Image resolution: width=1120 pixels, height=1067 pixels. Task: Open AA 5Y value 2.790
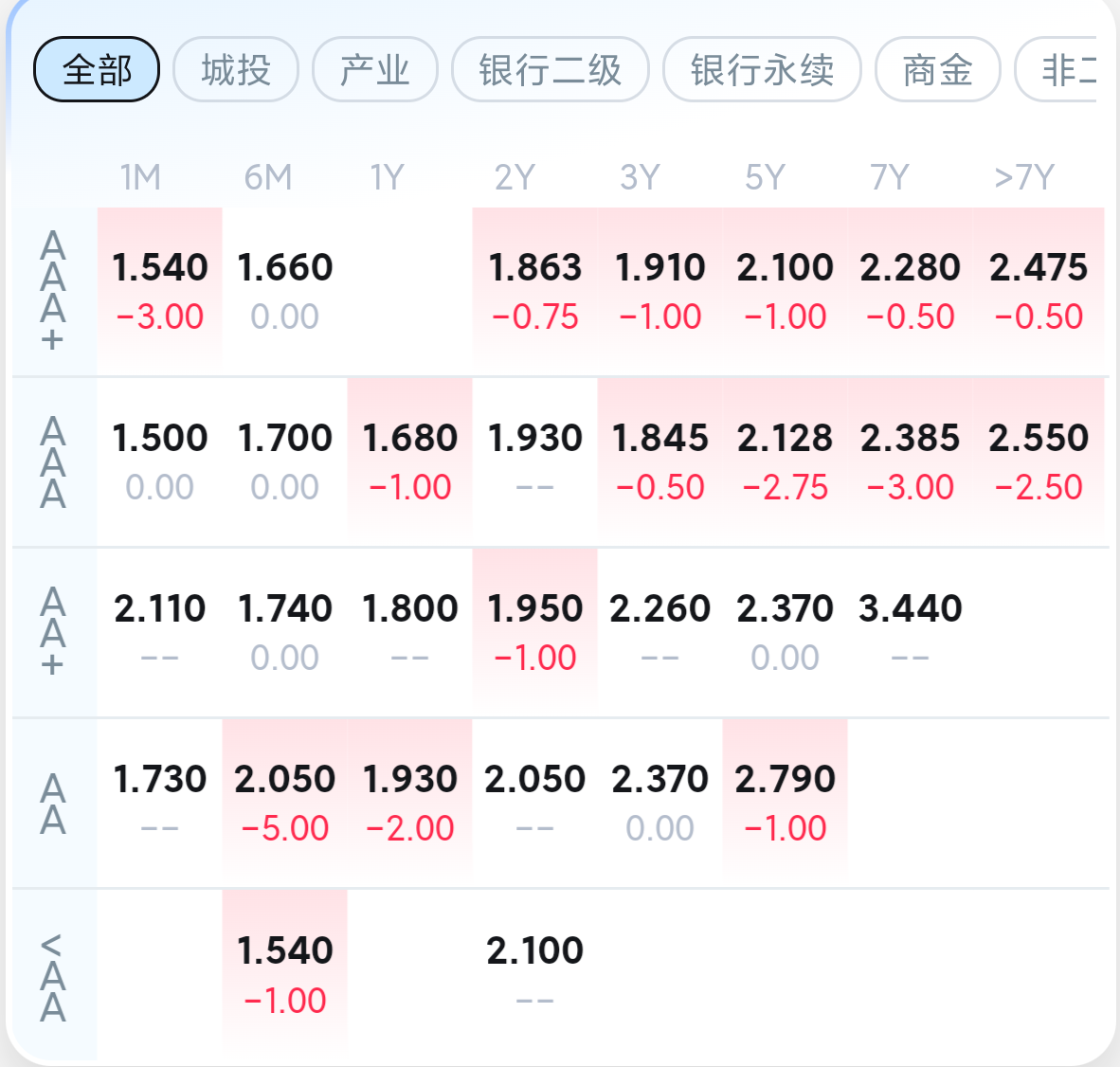785,804
